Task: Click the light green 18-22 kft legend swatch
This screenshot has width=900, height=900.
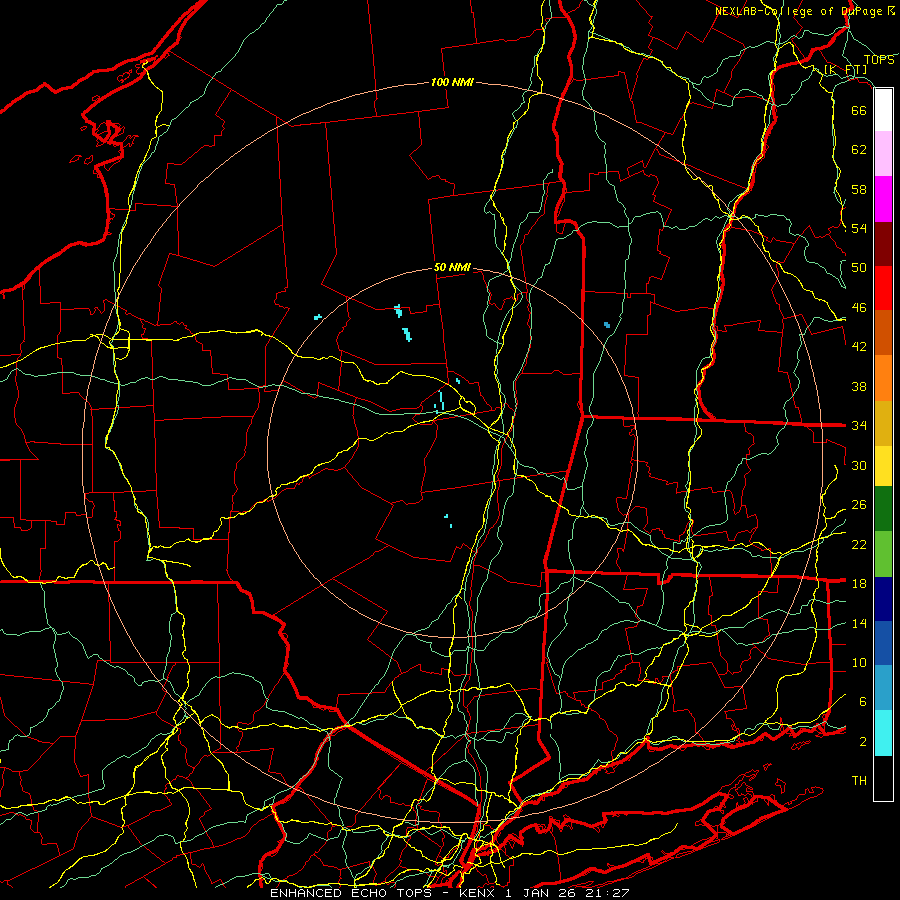Action: [x=883, y=554]
